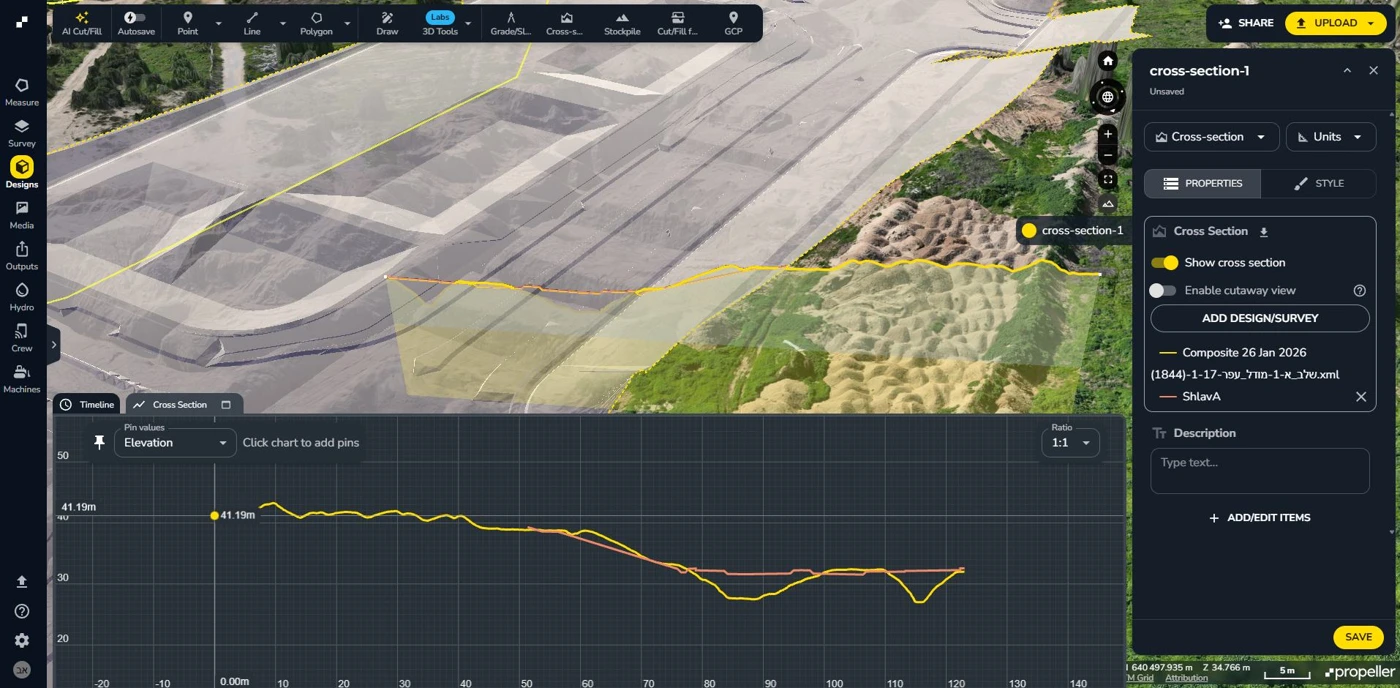Open the Media sidebar section
Screen dimensions: 1400x688
coord(22,215)
